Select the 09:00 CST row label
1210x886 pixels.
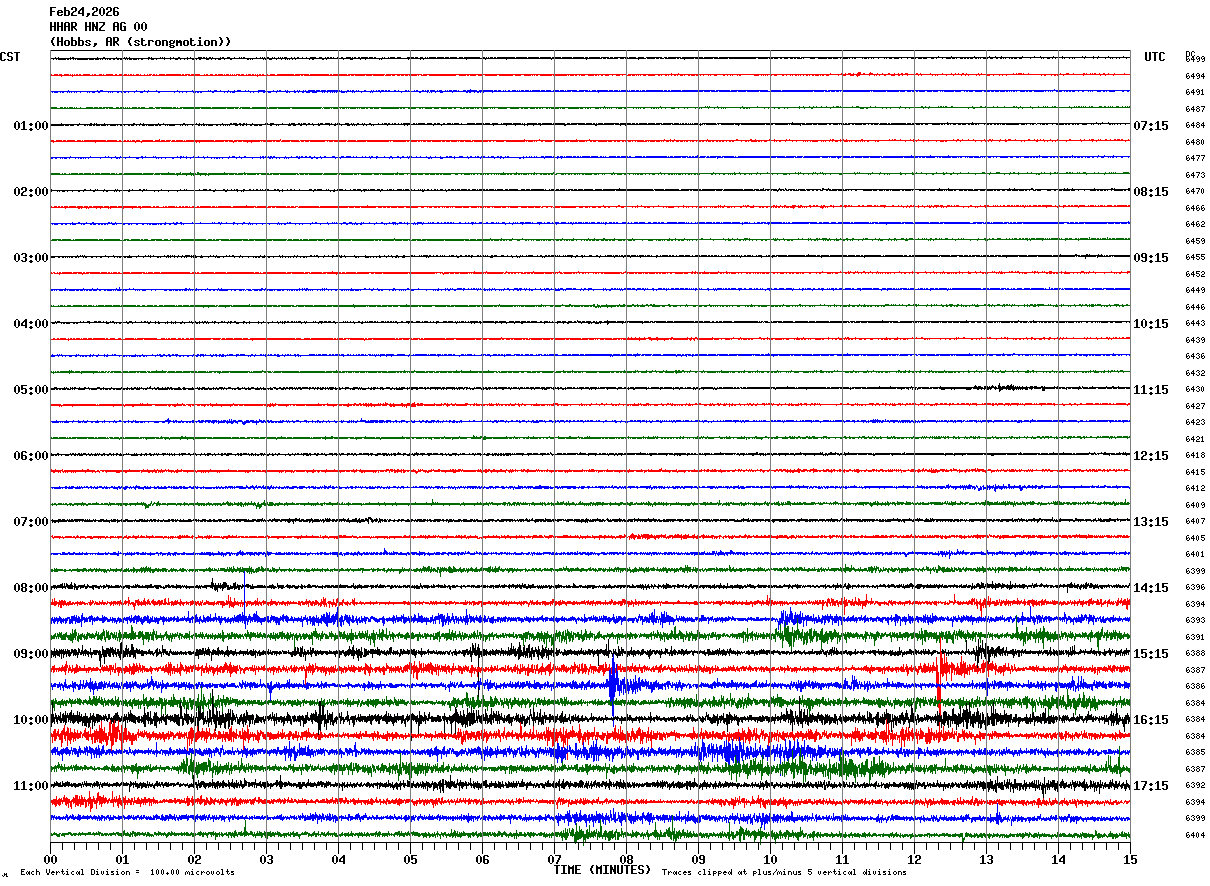click(30, 654)
